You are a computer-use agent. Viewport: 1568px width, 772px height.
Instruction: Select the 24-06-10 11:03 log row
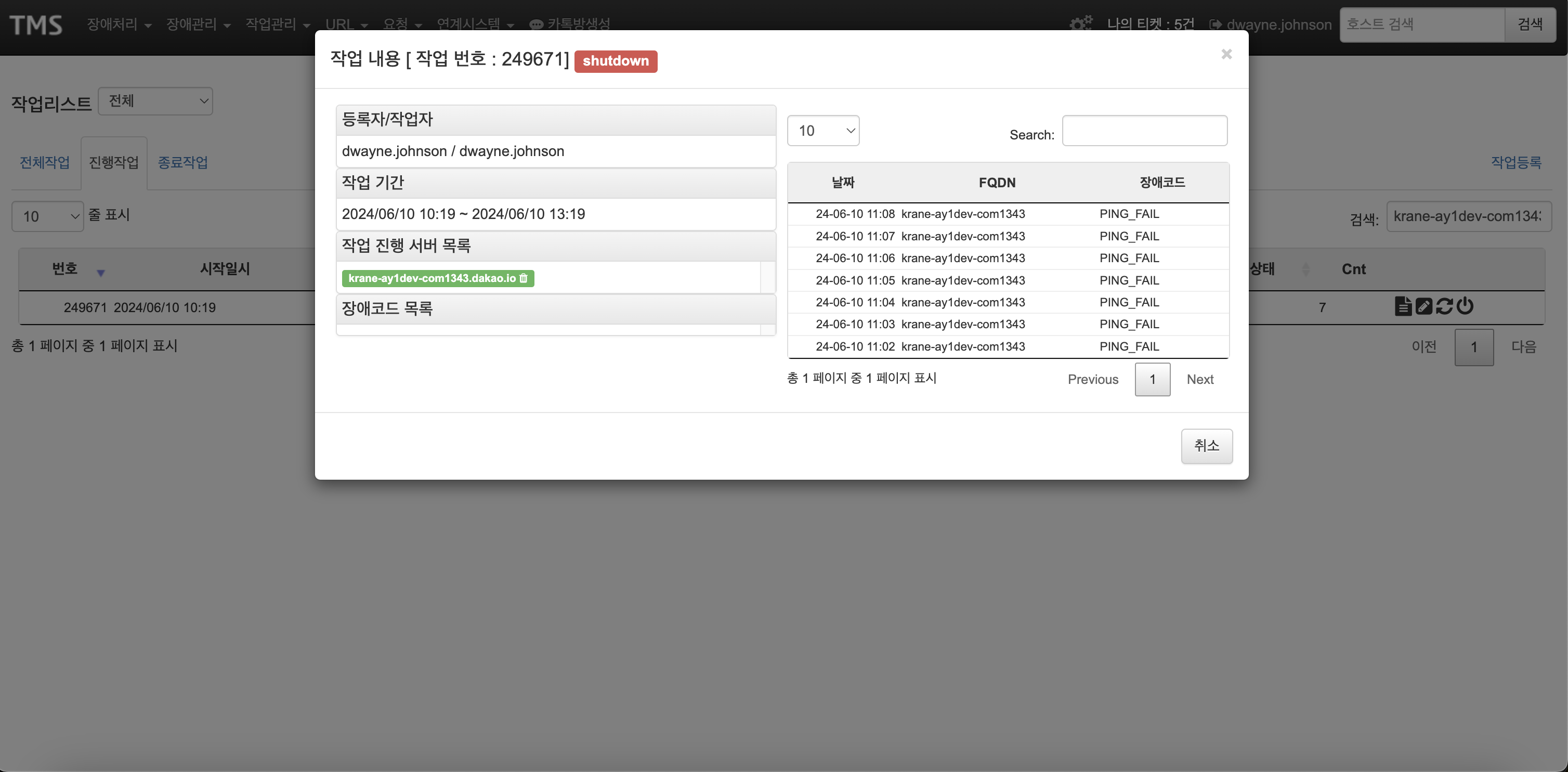click(x=1008, y=325)
